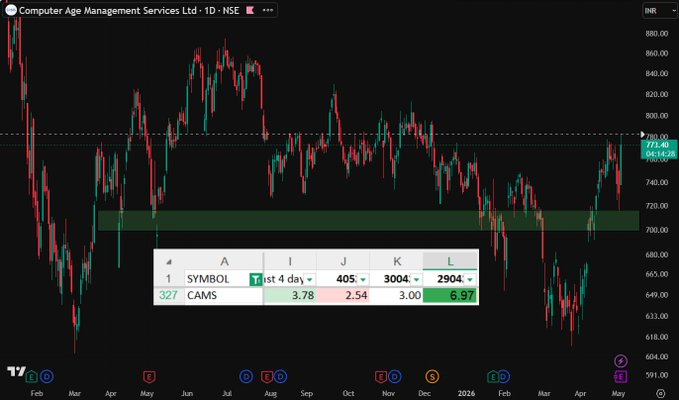Screen dimensions: 679x400
Task: Open the purple E earnings marker near May 2026
Action: [x=621, y=377]
